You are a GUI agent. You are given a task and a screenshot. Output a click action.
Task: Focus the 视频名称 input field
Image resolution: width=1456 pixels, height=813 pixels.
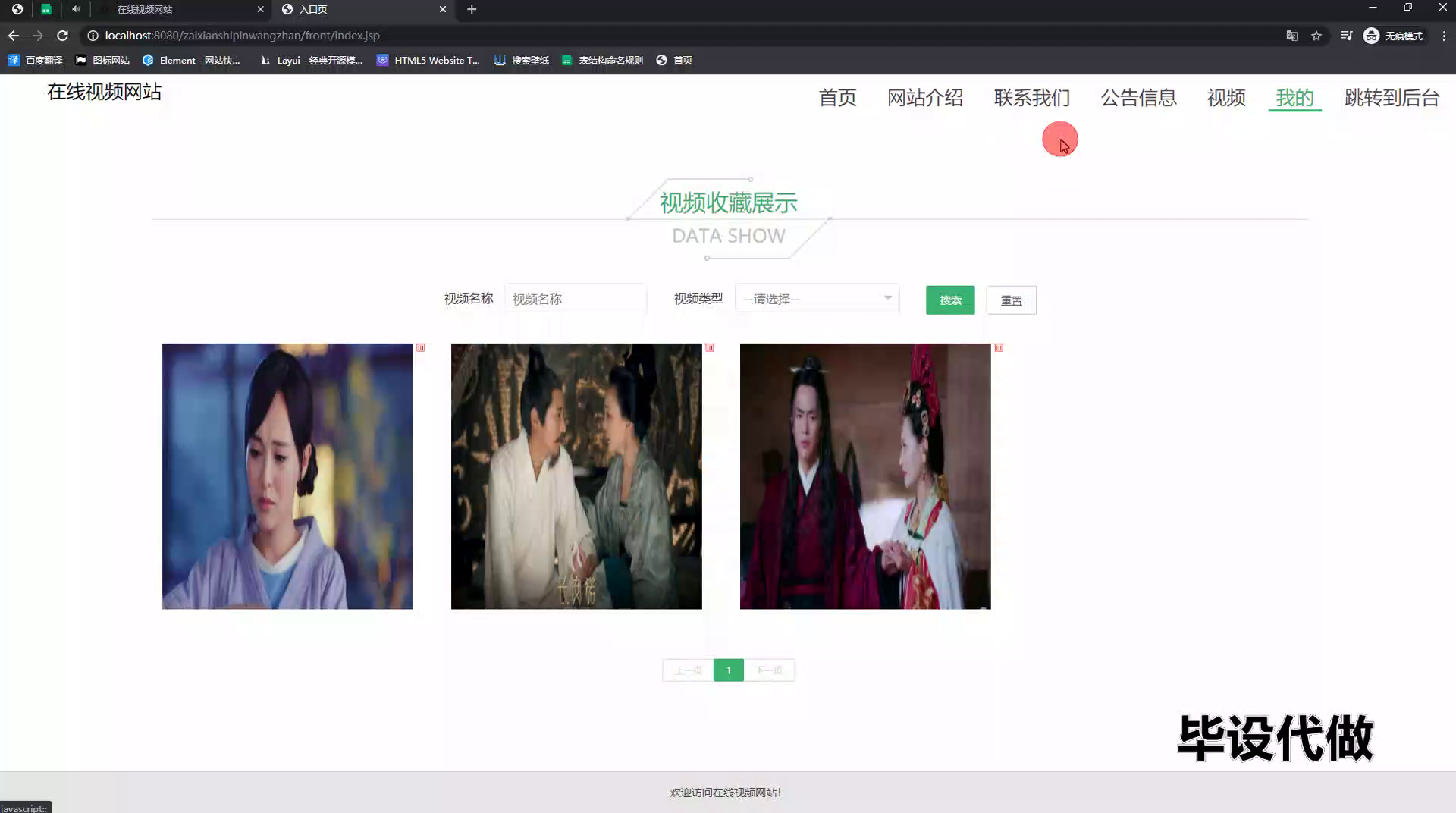click(576, 299)
